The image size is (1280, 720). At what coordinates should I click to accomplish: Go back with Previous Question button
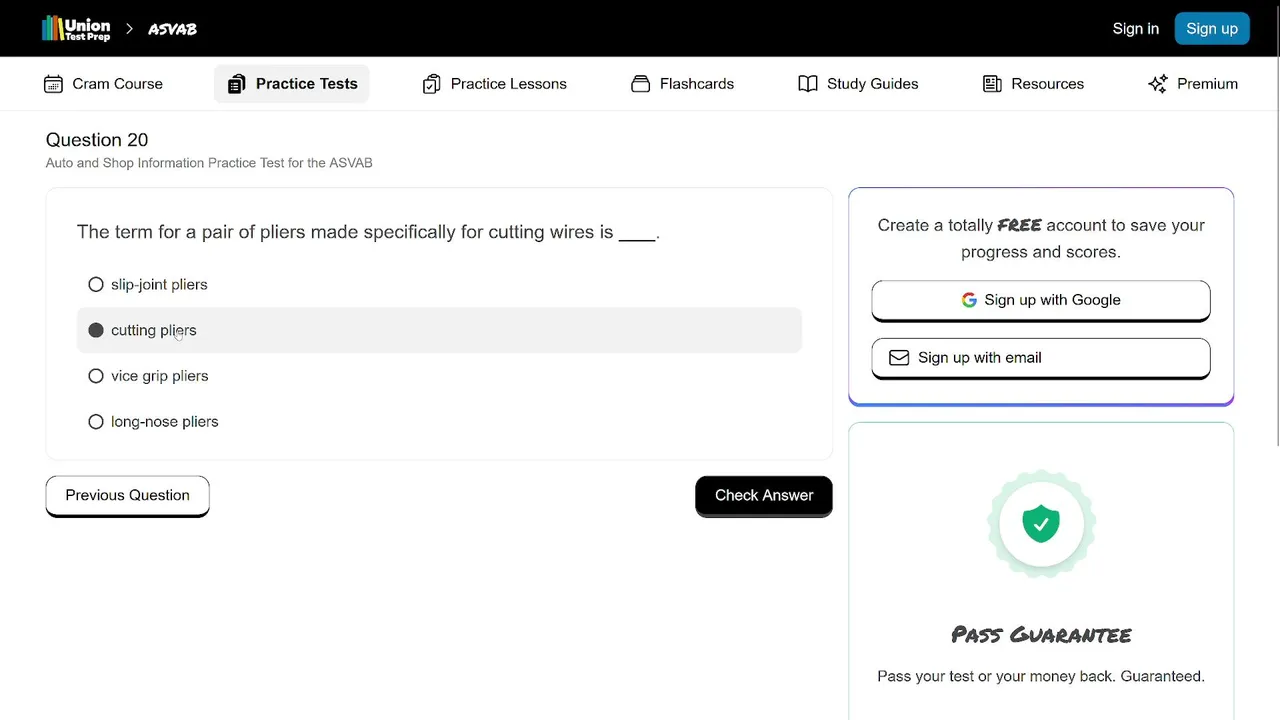click(127, 496)
